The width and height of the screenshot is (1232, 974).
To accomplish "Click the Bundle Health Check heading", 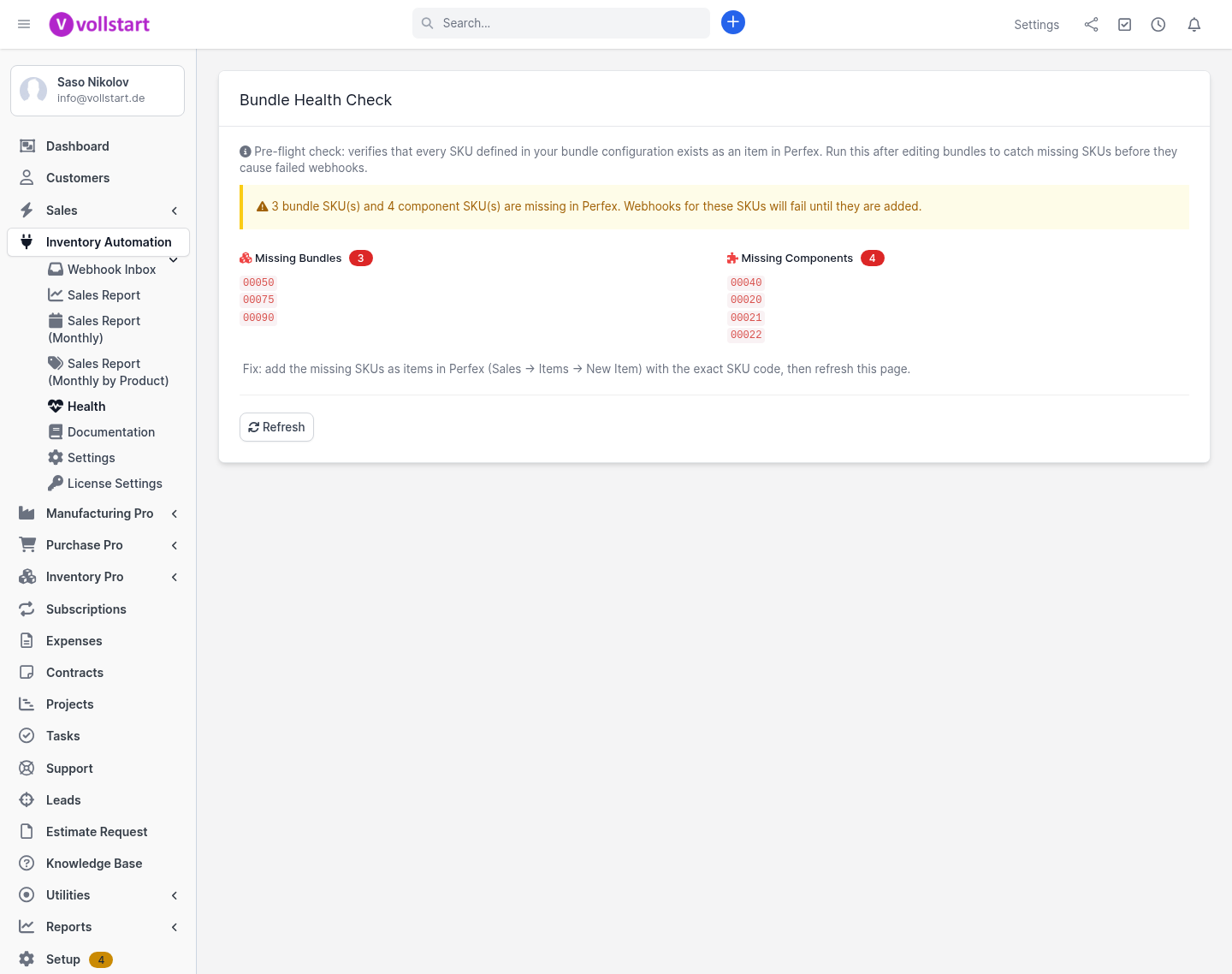I will pyautogui.click(x=316, y=100).
